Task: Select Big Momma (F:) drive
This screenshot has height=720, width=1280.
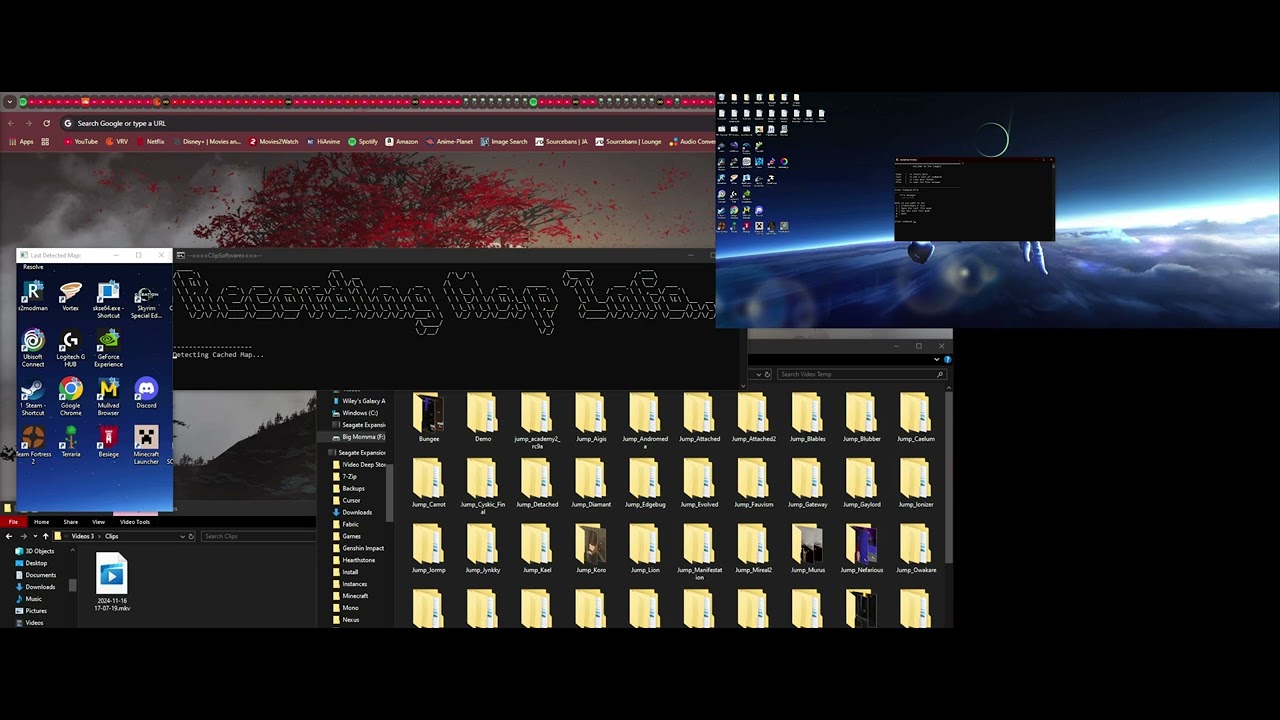Action: pos(358,437)
